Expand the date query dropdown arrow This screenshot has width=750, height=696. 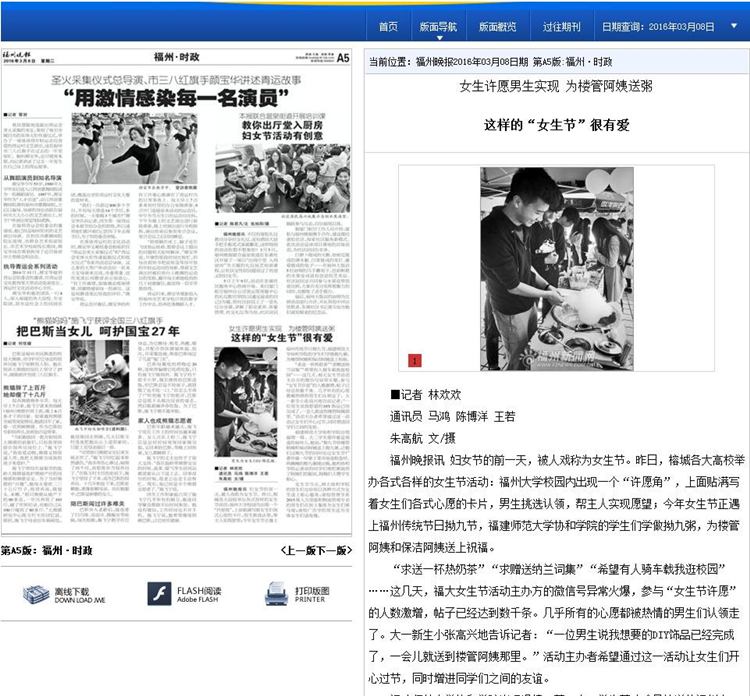pyautogui.click(x=734, y=26)
